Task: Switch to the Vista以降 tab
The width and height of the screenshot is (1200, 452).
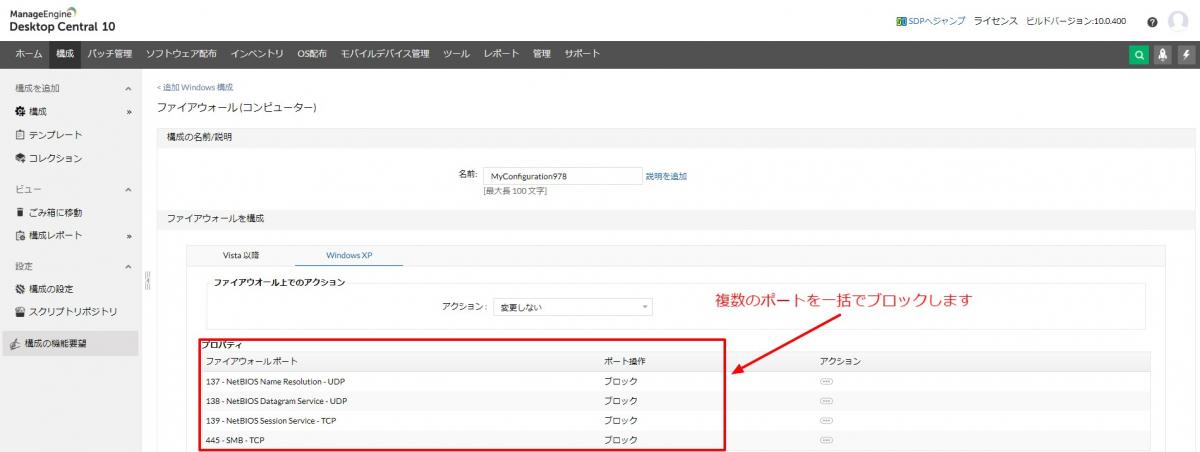Action: [241, 255]
